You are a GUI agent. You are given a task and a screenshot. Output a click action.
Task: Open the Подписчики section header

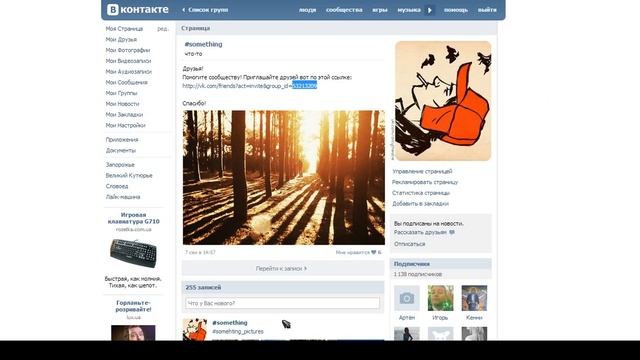(x=441, y=264)
